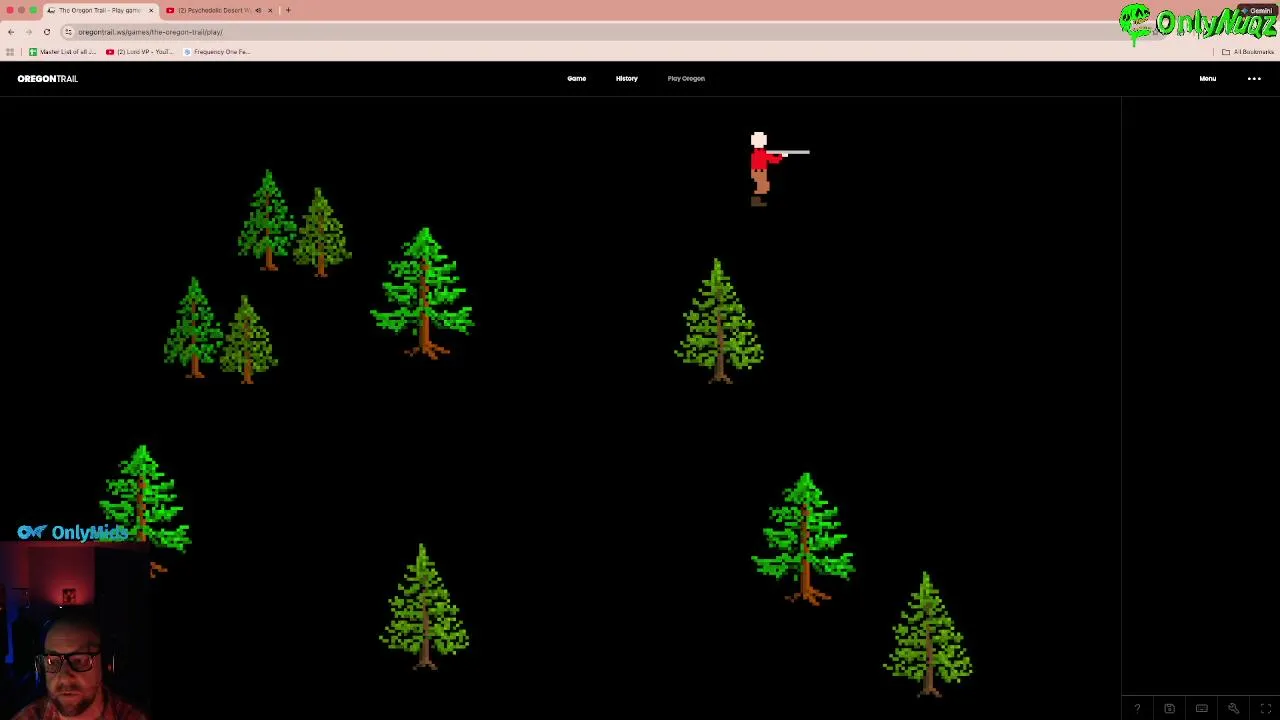This screenshot has height=720, width=1280.
Task: Open the apps grid in bookmarks bar
Action: (10, 52)
